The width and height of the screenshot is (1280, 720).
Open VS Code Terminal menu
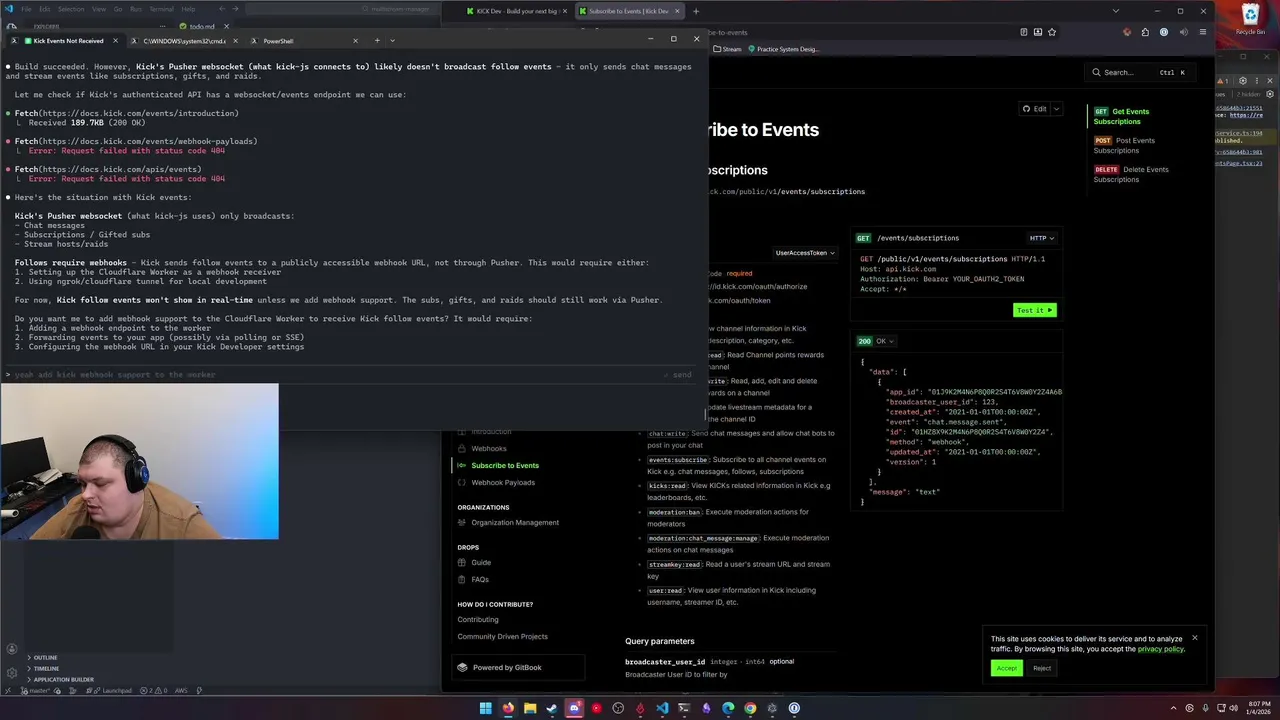(x=161, y=9)
